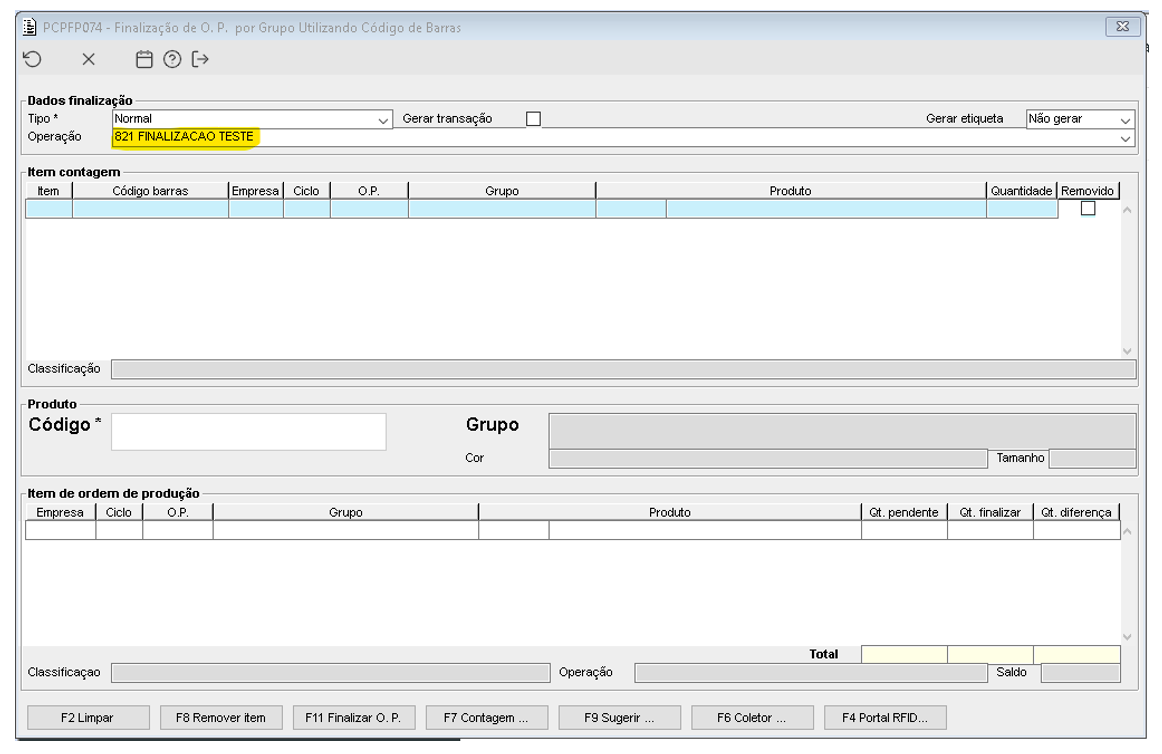Expand the Operação dropdown arrow
The image size is (1162, 754).
point(1126,138)
